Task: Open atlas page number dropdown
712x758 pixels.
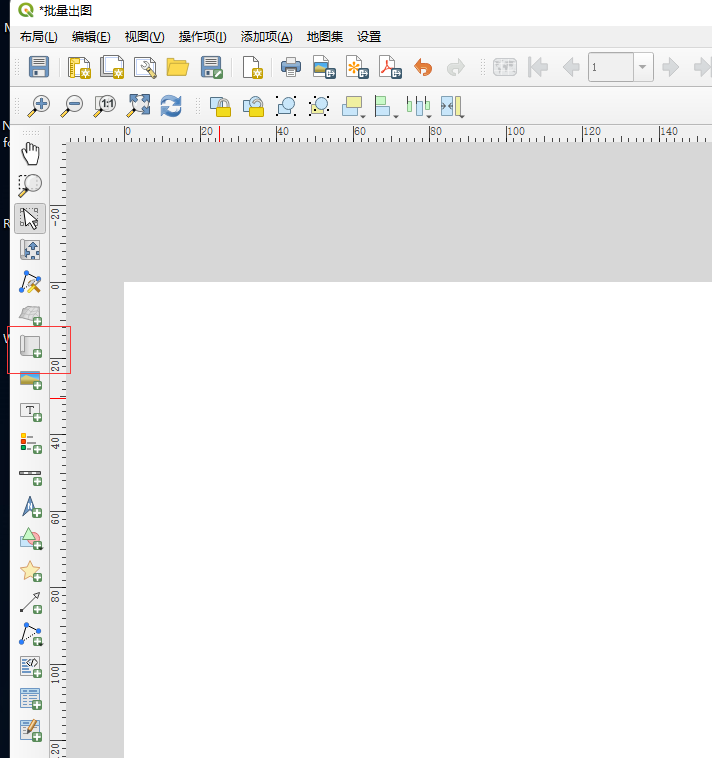Action: coord(643,67)
